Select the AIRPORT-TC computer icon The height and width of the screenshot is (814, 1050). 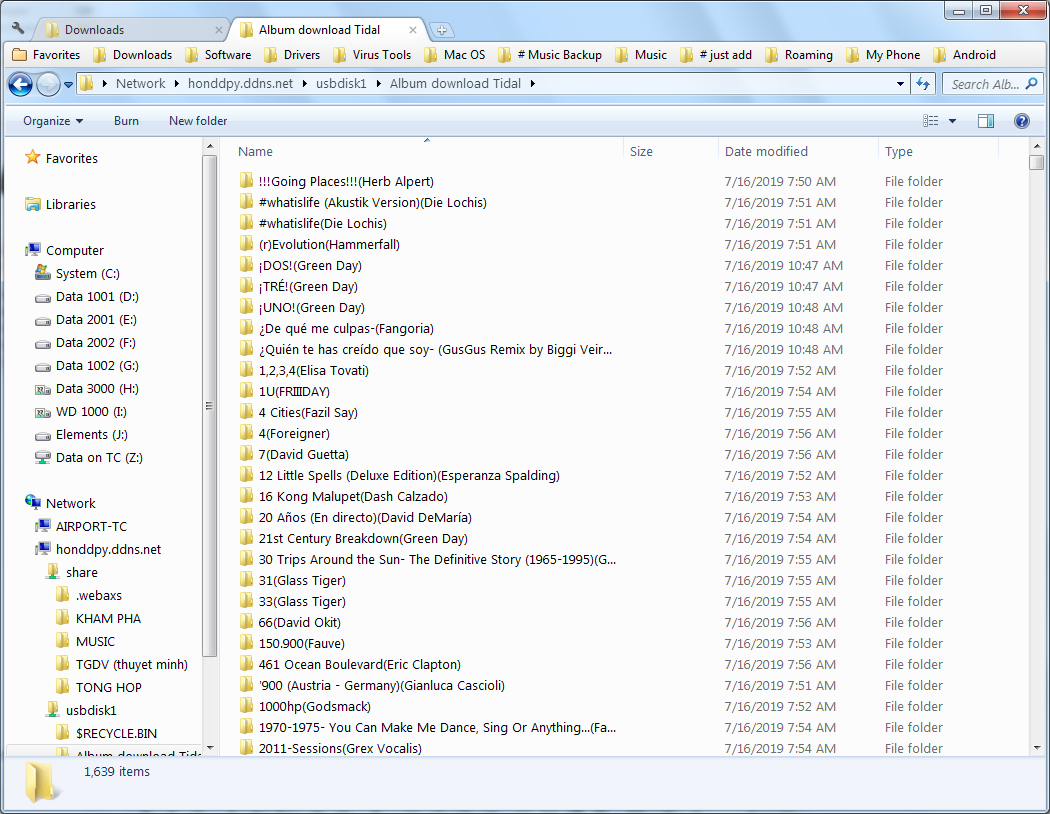coord(43,525)
